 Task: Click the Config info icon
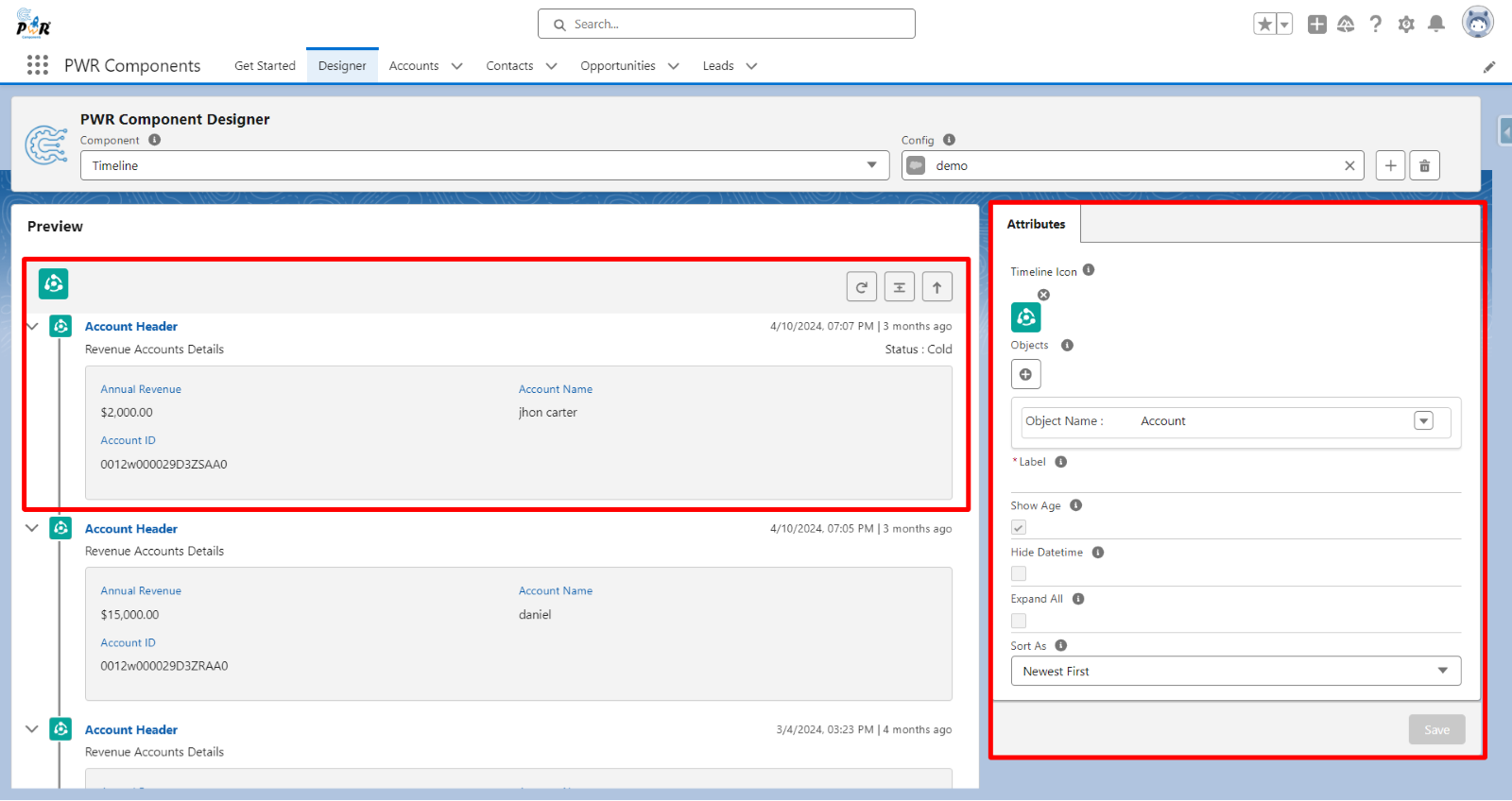(x=949, y=140)
